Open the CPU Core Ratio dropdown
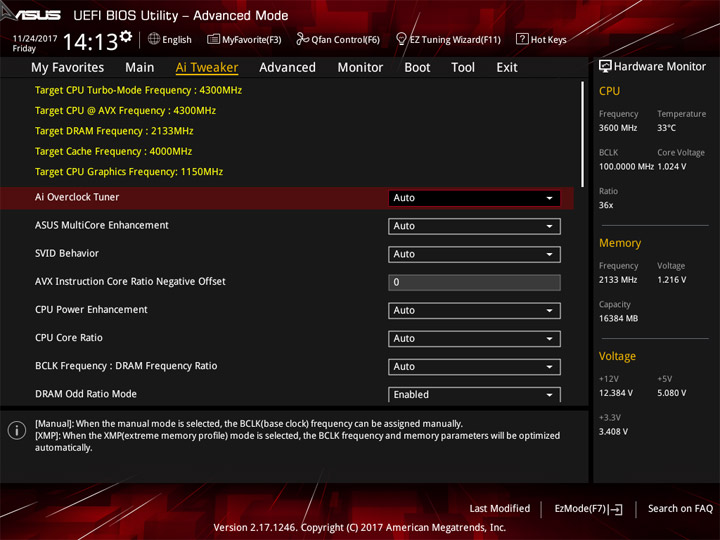720x540 pixels. coord(474,338)
